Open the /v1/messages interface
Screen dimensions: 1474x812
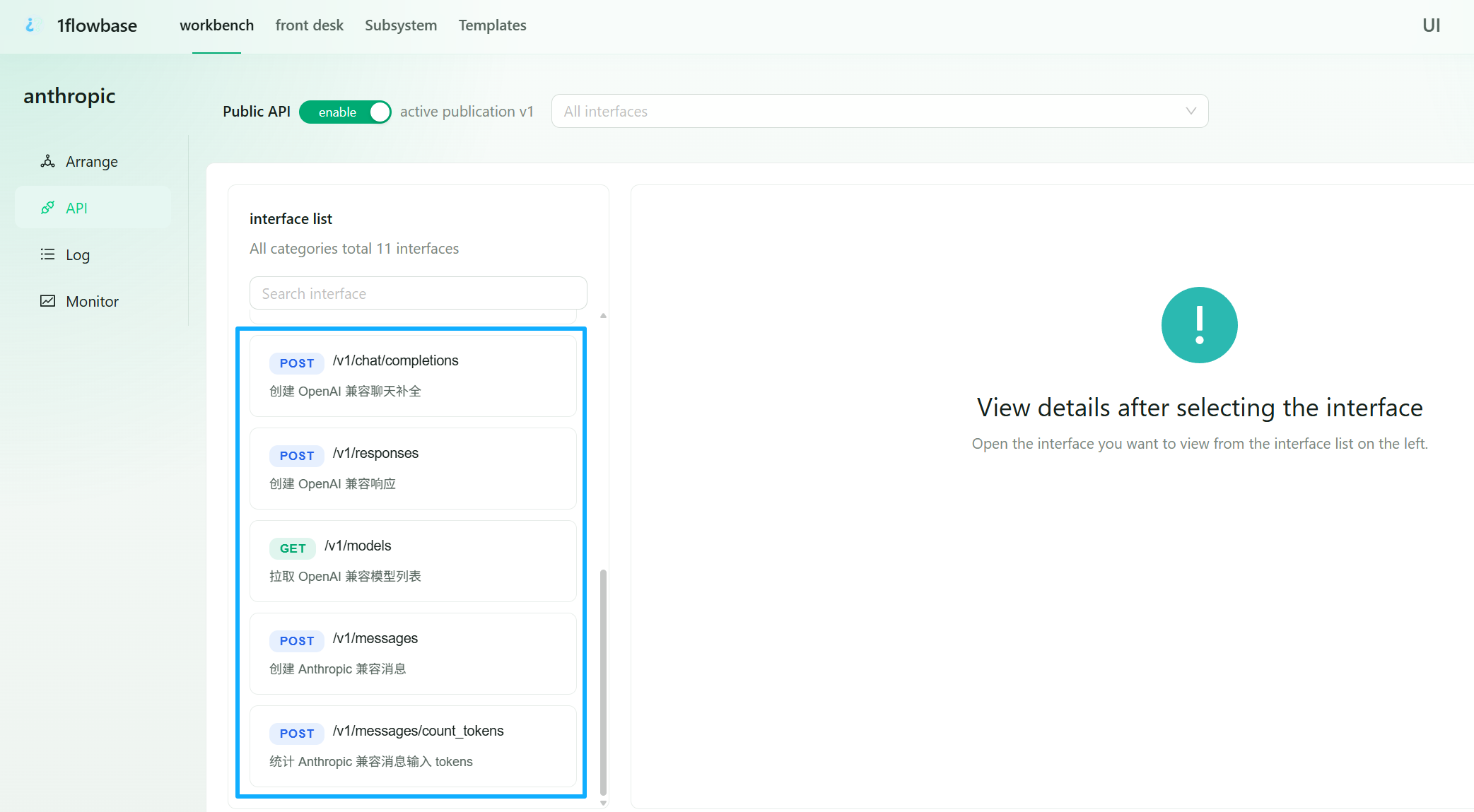[413, 654]
